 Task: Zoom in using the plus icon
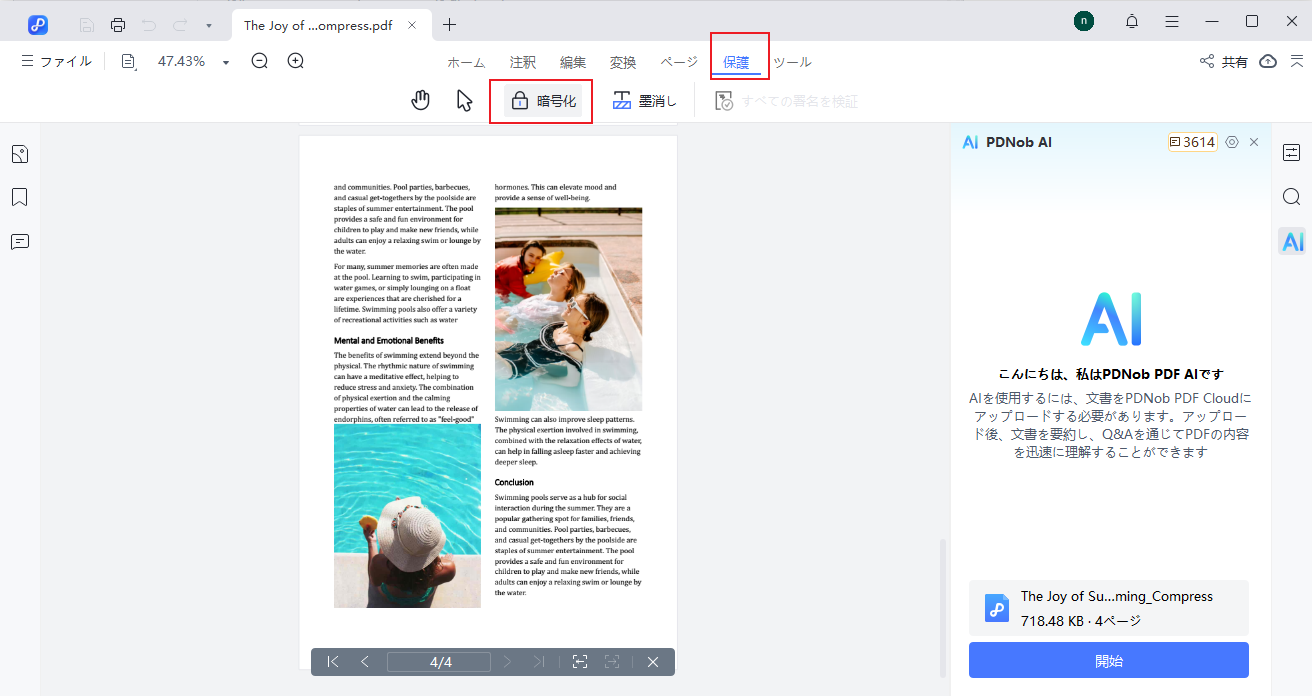pos(296,61)
